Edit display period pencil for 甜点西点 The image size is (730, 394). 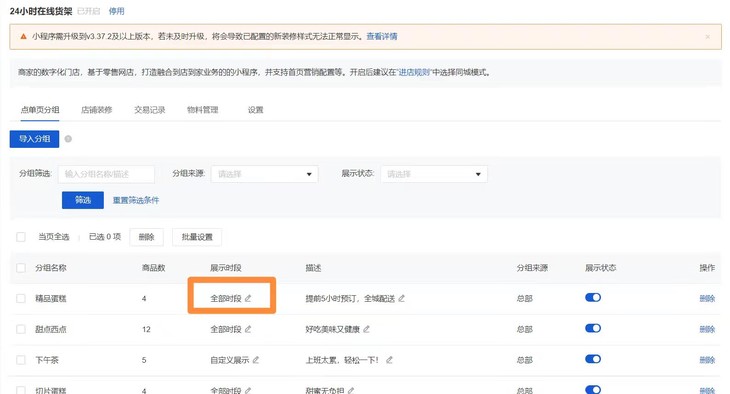point(248,329)
